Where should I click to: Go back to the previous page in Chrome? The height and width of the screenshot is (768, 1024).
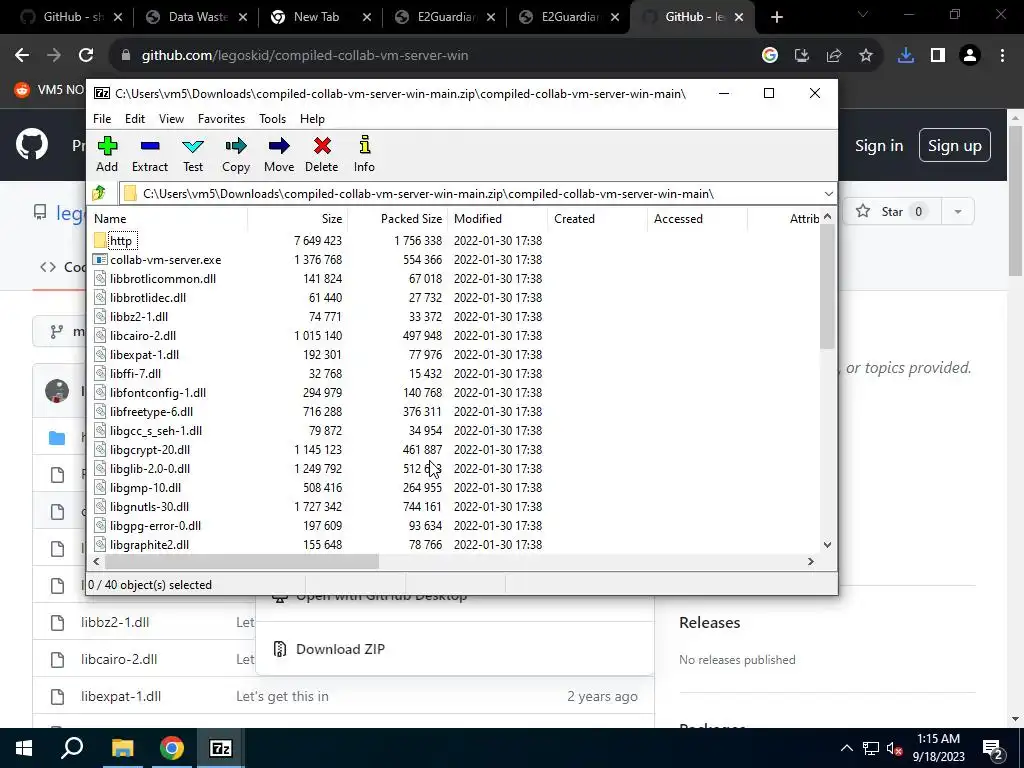tap(22, 56)
